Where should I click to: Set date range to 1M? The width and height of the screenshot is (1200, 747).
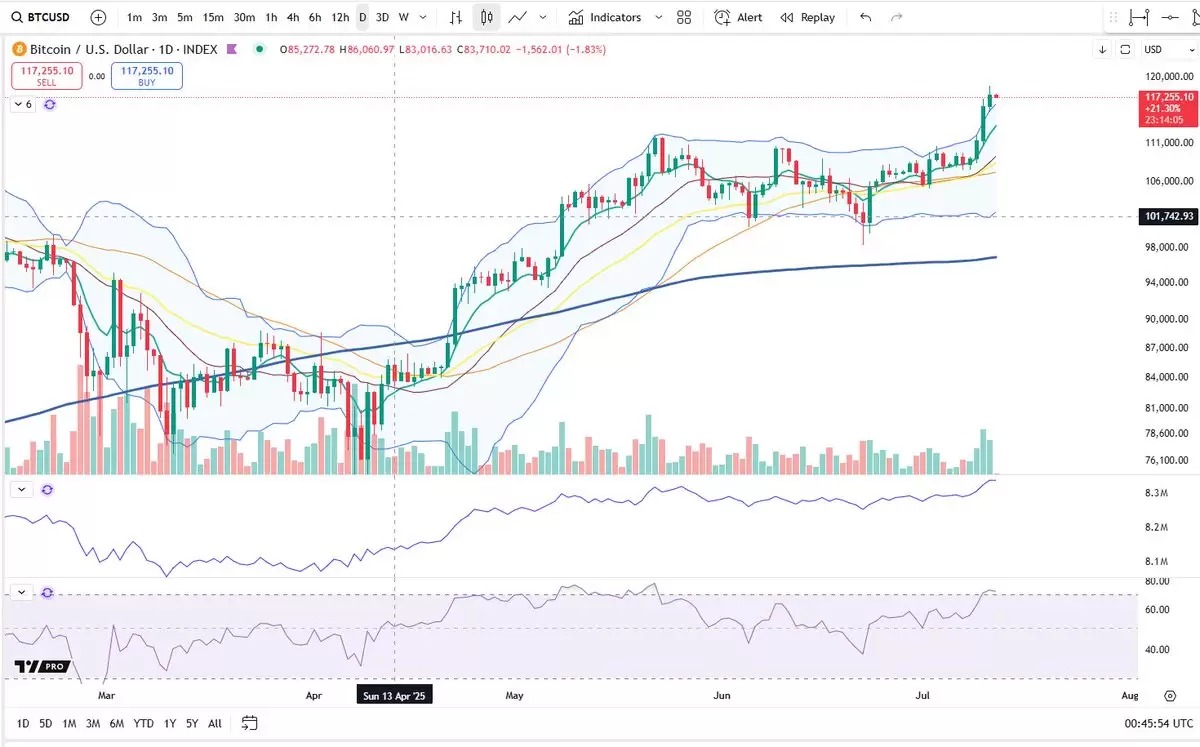[69, 723]
